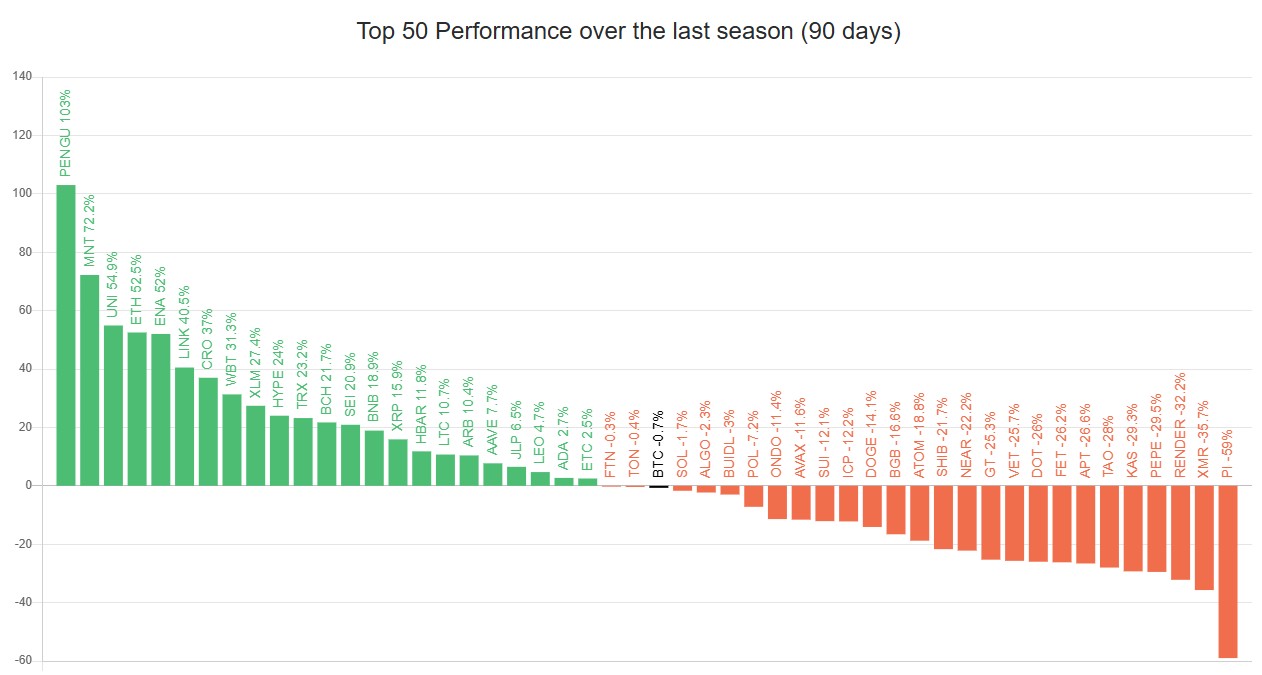
Task: Click the green PENGU bar
Action: click(x=66, y=335)
